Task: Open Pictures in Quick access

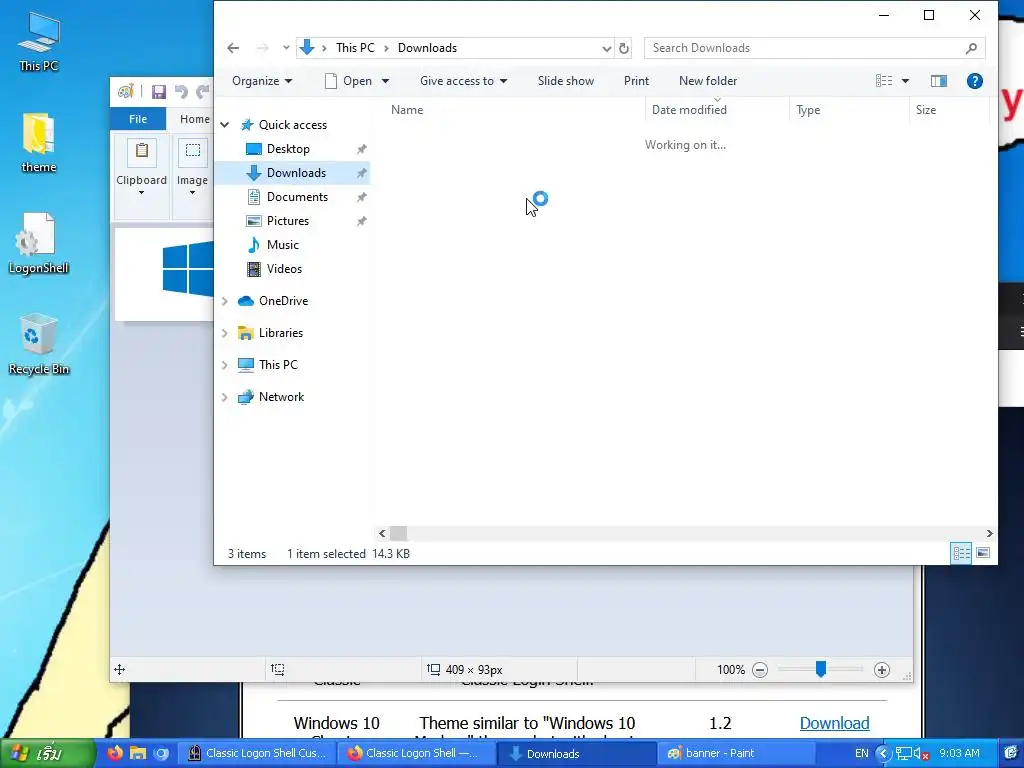Action: click(x=287, y=221)
